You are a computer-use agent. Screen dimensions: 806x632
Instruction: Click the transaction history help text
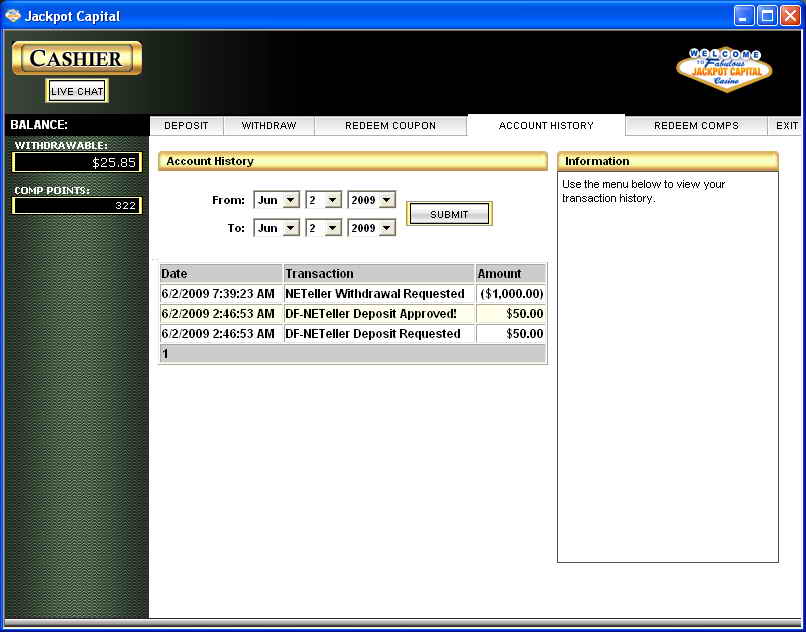point(644,191)
